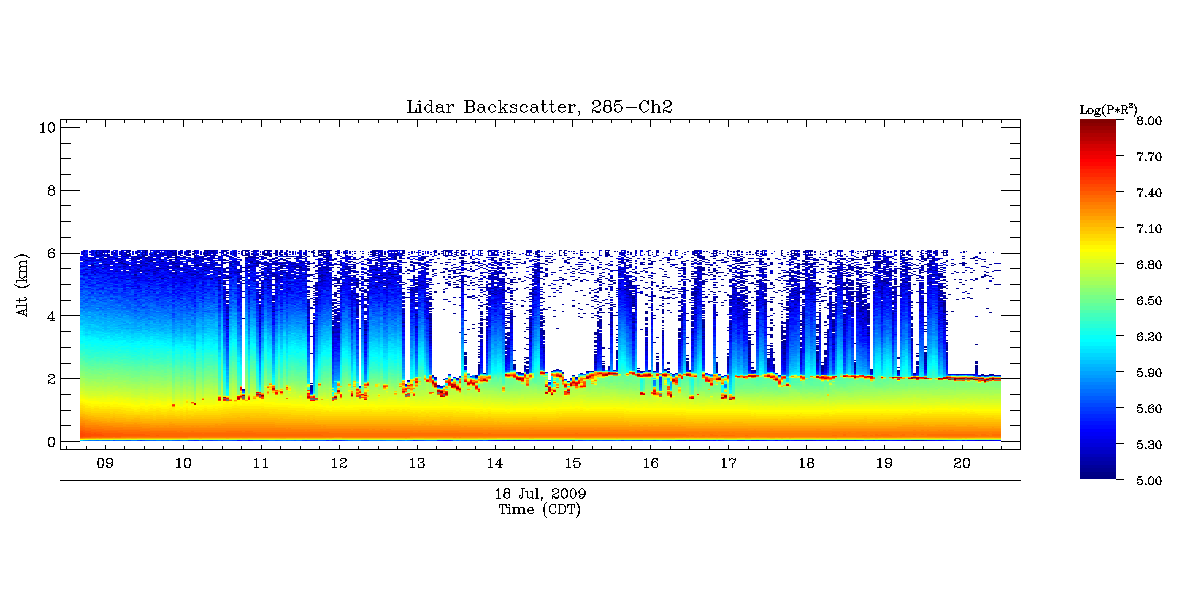Click the time tick label 15
The width and height of the screenshot is (1200, 600).
click(x=573, y=464)
